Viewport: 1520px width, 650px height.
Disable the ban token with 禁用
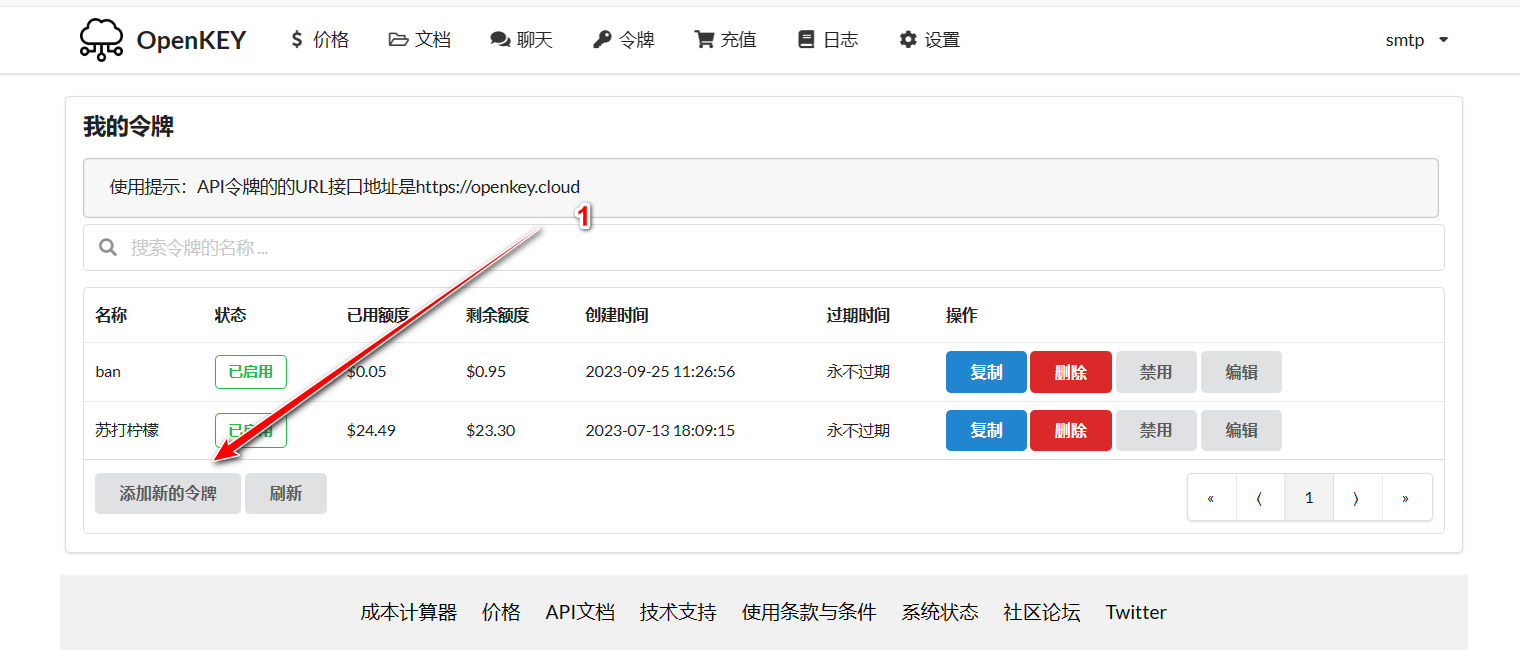1156,372
